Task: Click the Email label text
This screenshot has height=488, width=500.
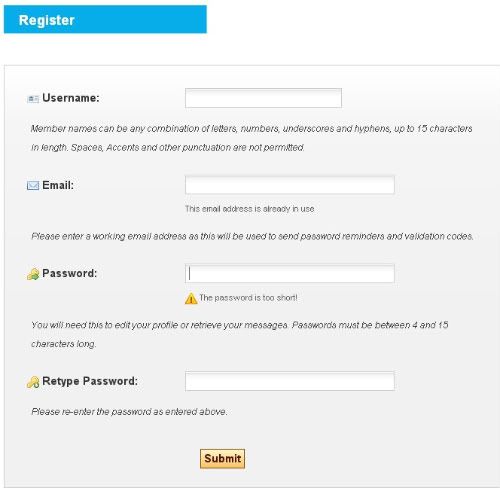Action: click(58, 185)
